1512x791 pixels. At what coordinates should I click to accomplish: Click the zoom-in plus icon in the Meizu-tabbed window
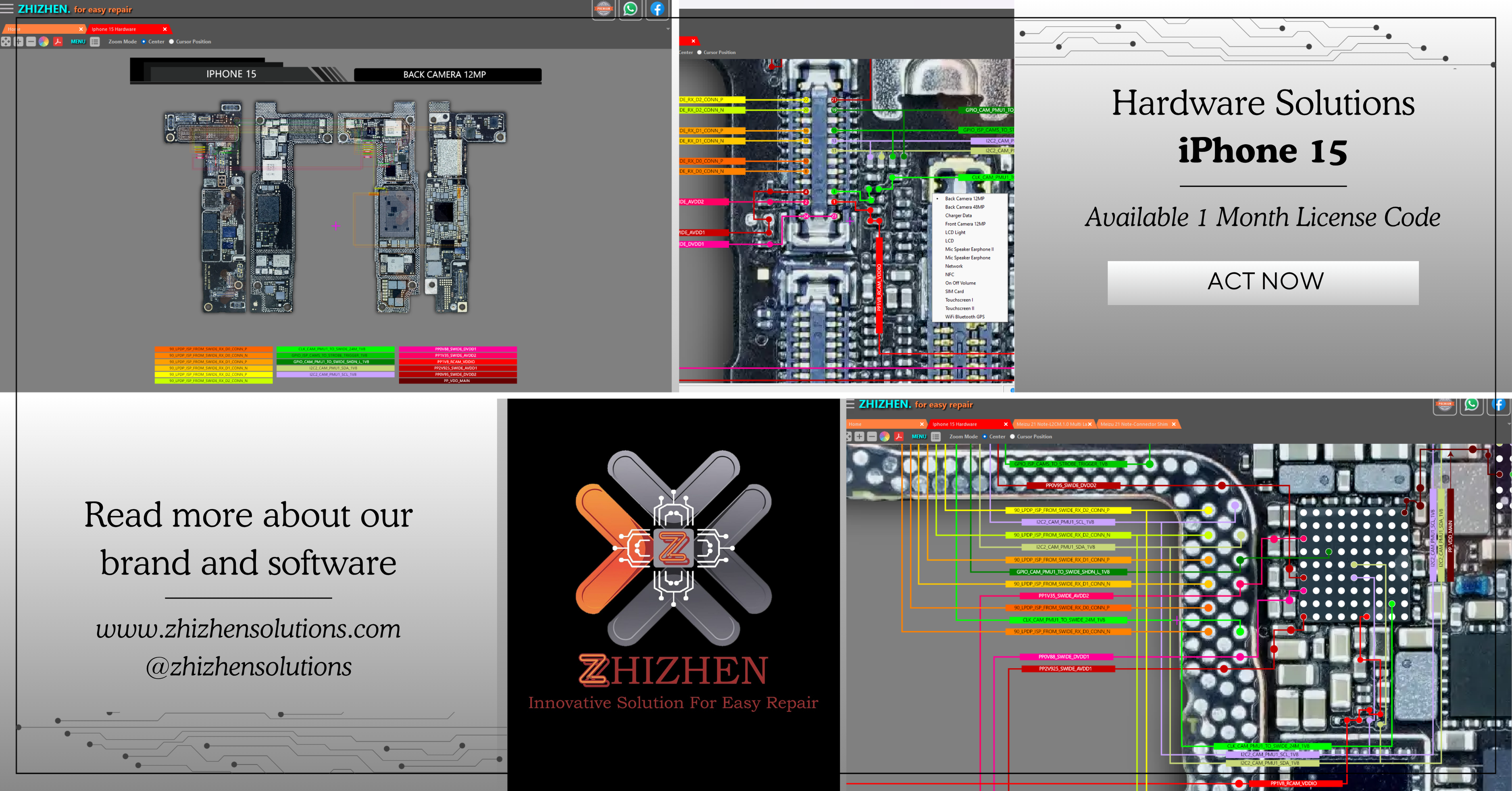[859, 437]
